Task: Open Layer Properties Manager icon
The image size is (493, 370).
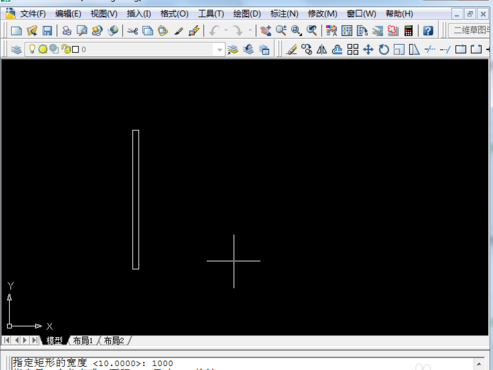Action: tap(16, 50)
